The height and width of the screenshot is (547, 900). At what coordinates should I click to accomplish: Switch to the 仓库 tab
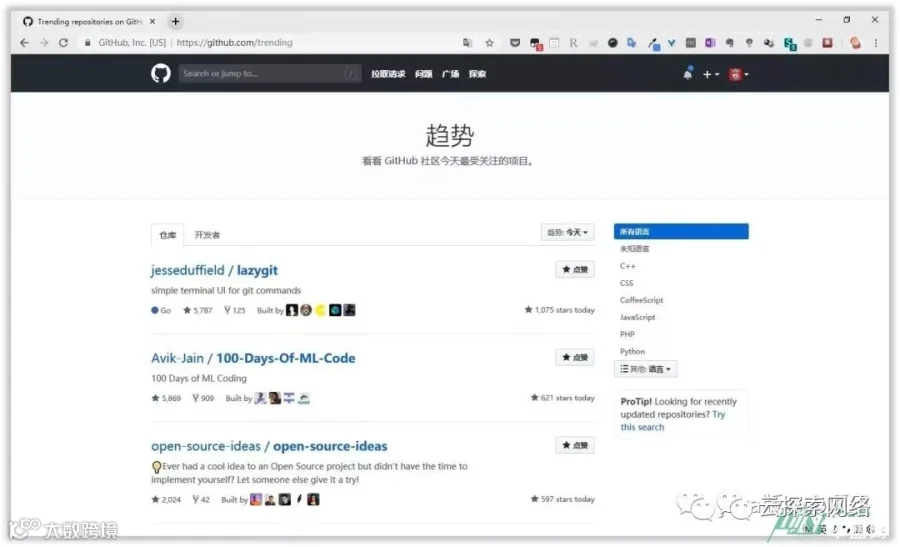(x=167, y=235)
